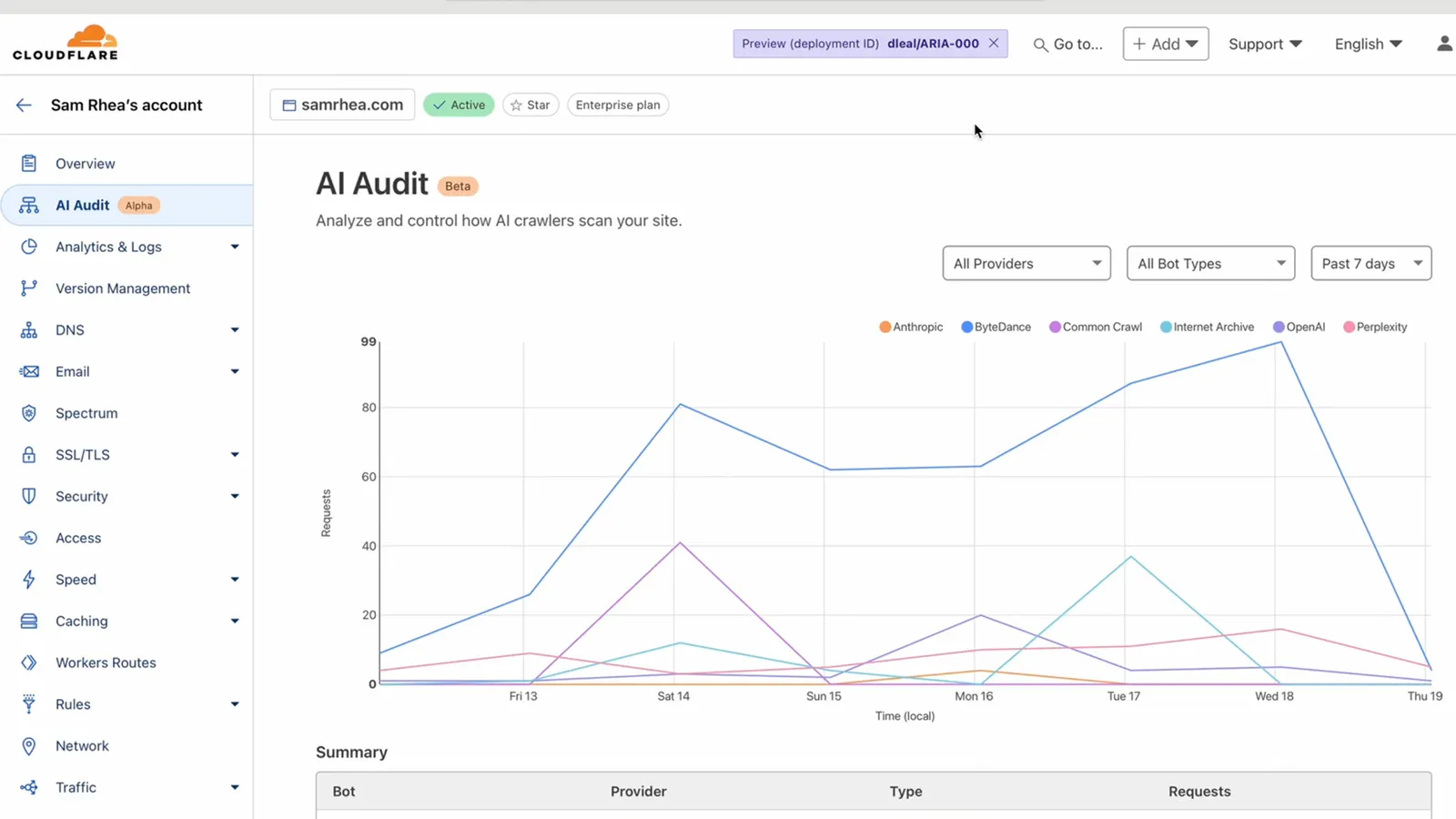This screenshot has width=1456, height=819.
Task: Open the Add dropdown button
Action: 1166,44
